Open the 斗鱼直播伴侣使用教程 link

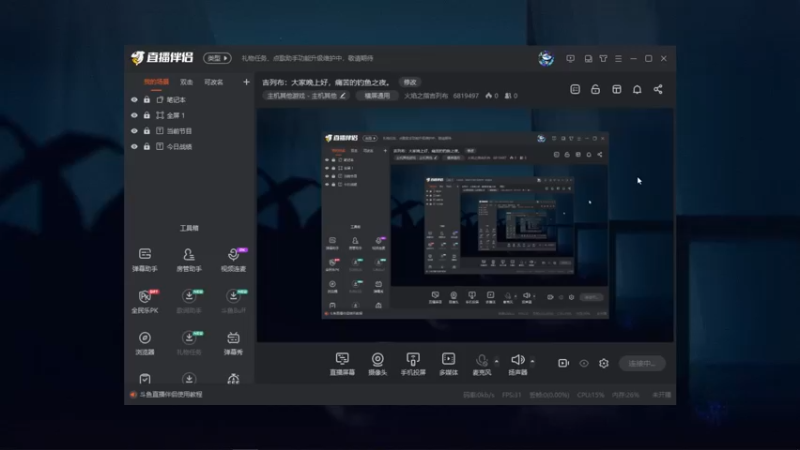point(171,394)
